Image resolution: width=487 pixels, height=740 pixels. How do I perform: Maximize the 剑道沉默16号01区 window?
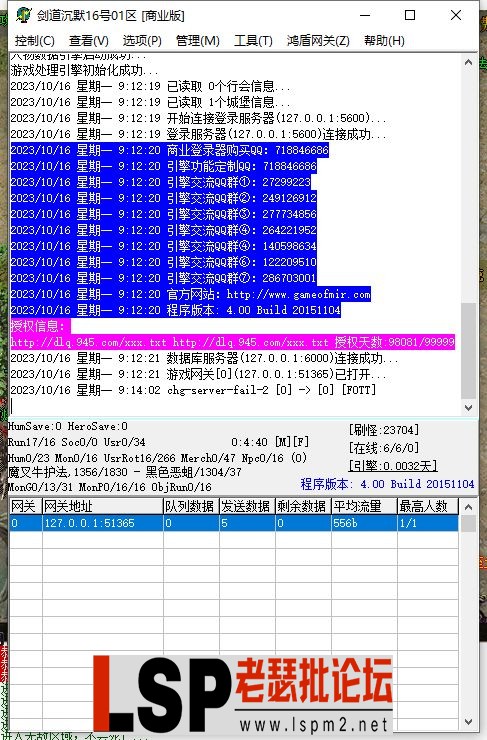pos(410,15)
